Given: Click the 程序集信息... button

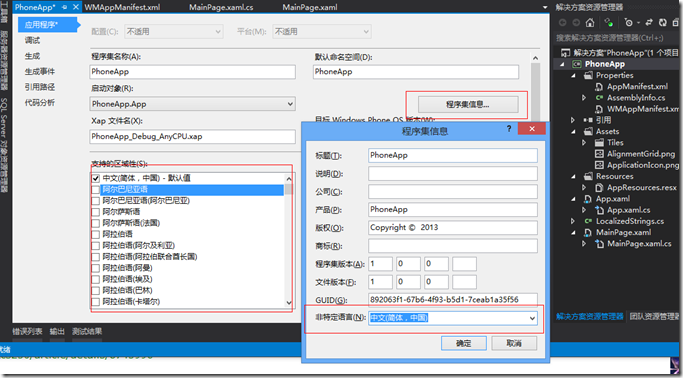Looking at the screenshot, I should coord(468,105).
